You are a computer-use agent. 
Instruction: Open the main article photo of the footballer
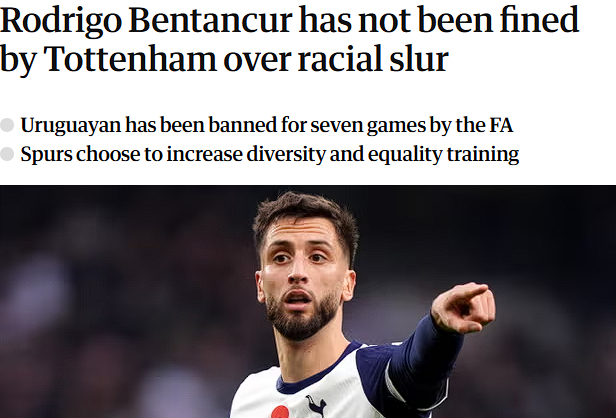(308, 300)
